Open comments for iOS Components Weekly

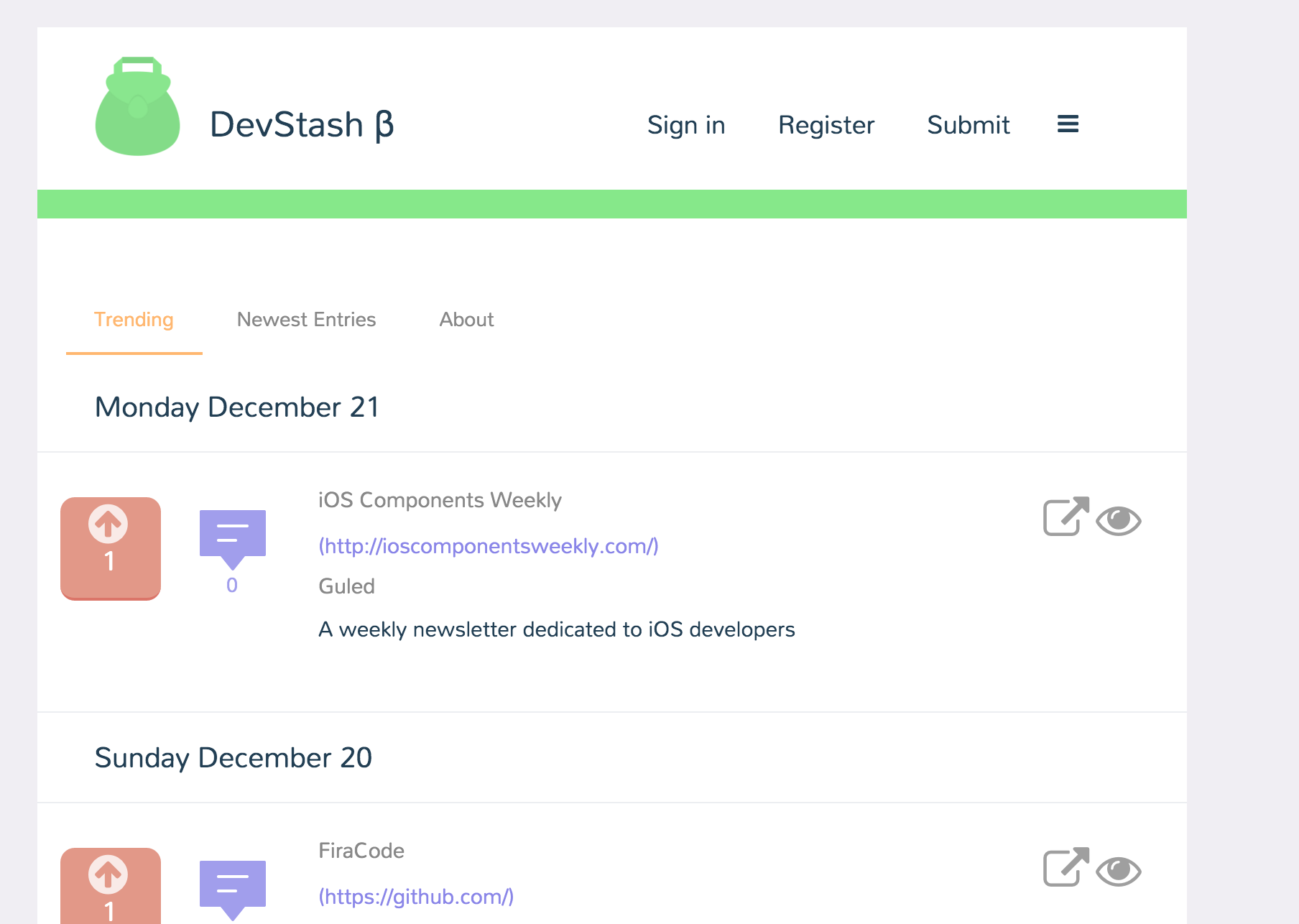tap(231, 533)
